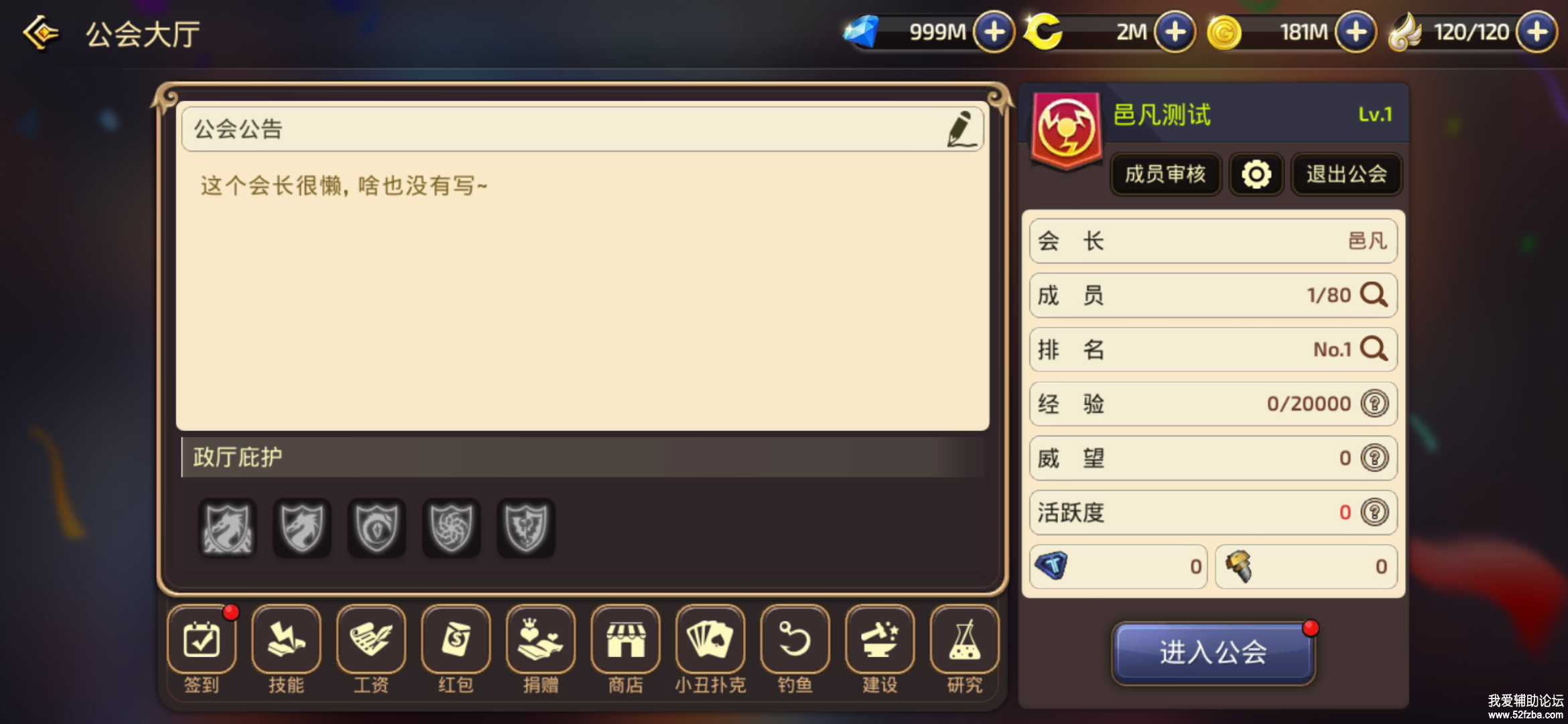Open the 捐赠 donation icon

pos(541,640)
